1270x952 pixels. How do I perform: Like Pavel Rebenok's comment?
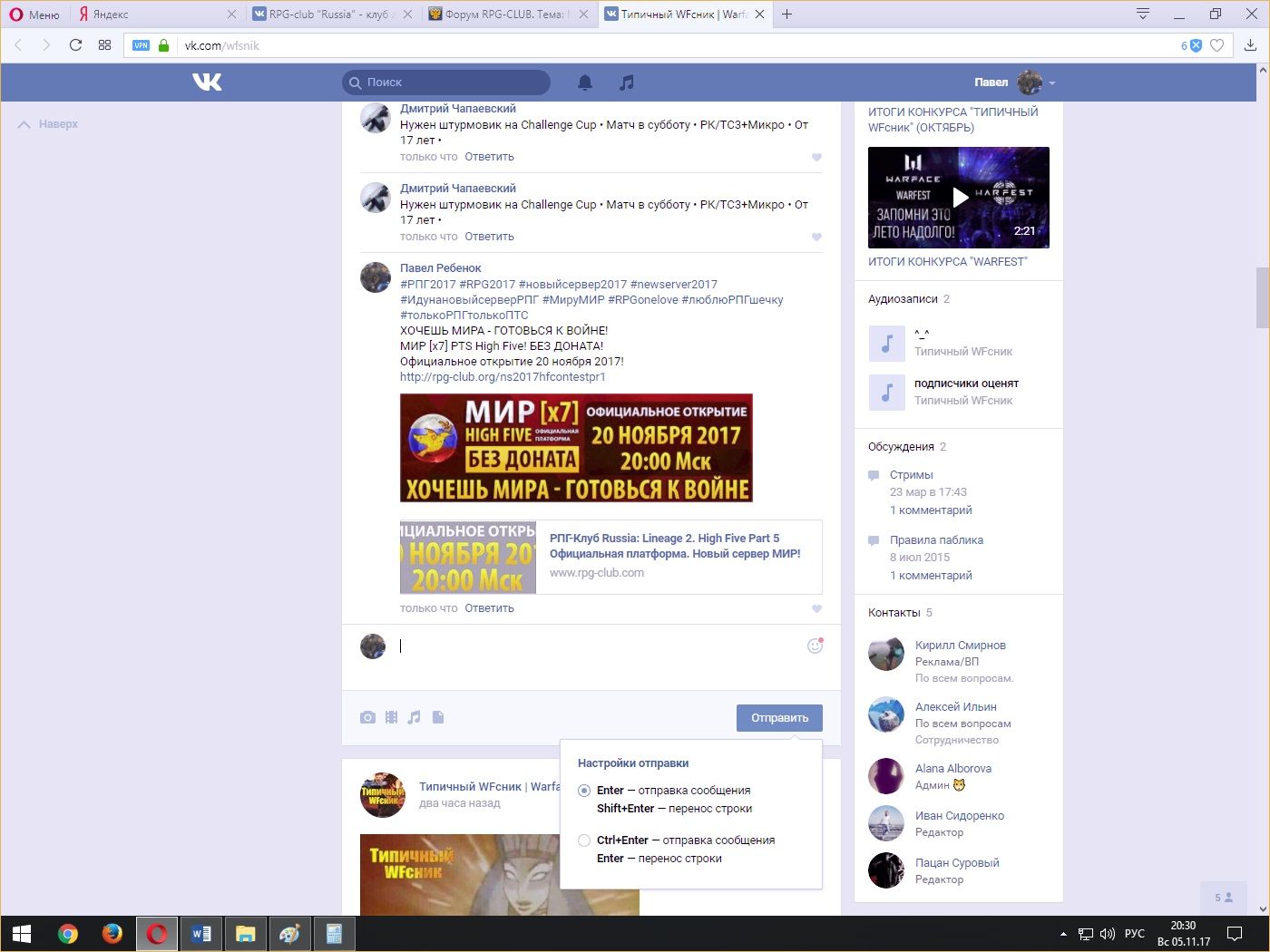(x=816, y=608)
